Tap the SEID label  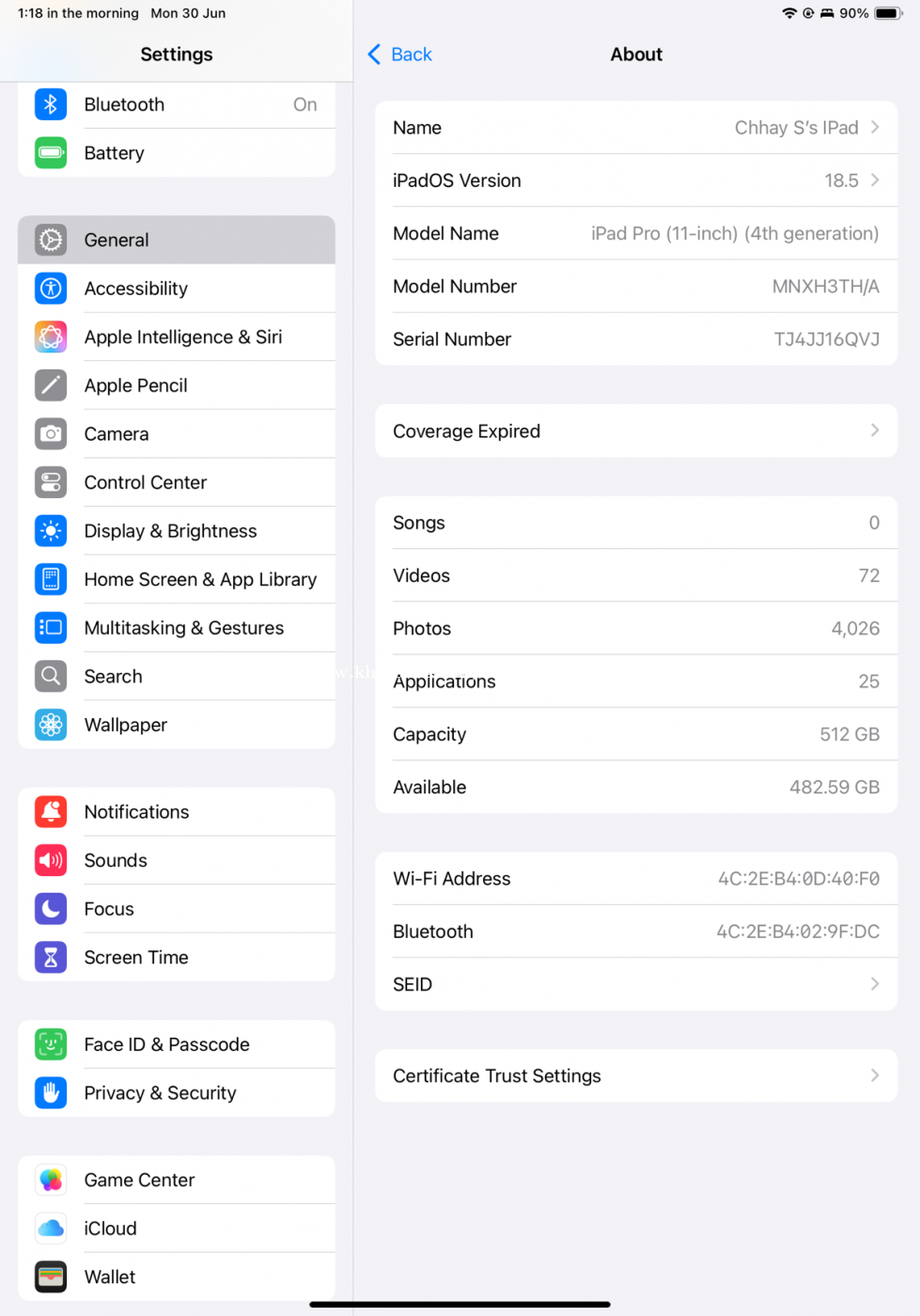[x=413, y=984]
